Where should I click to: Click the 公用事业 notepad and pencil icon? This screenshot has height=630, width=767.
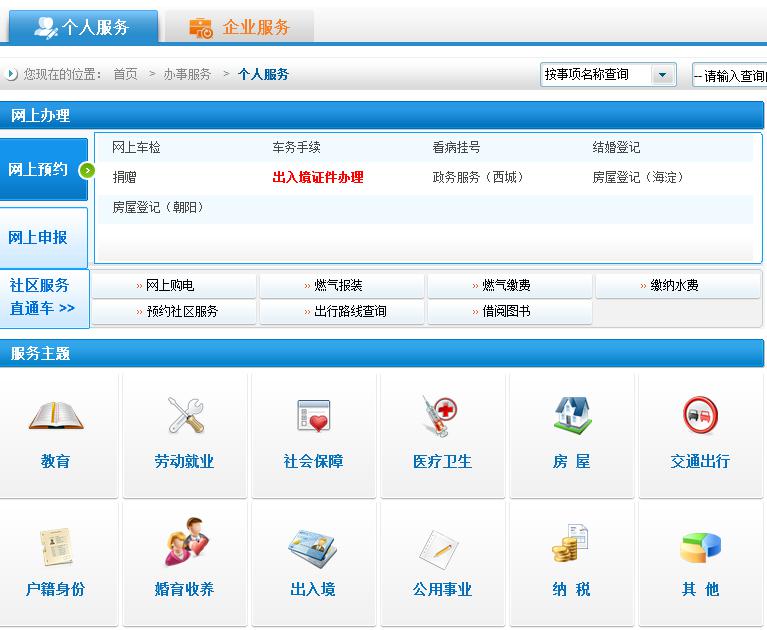pyautogui.click(x=439, y=550)
